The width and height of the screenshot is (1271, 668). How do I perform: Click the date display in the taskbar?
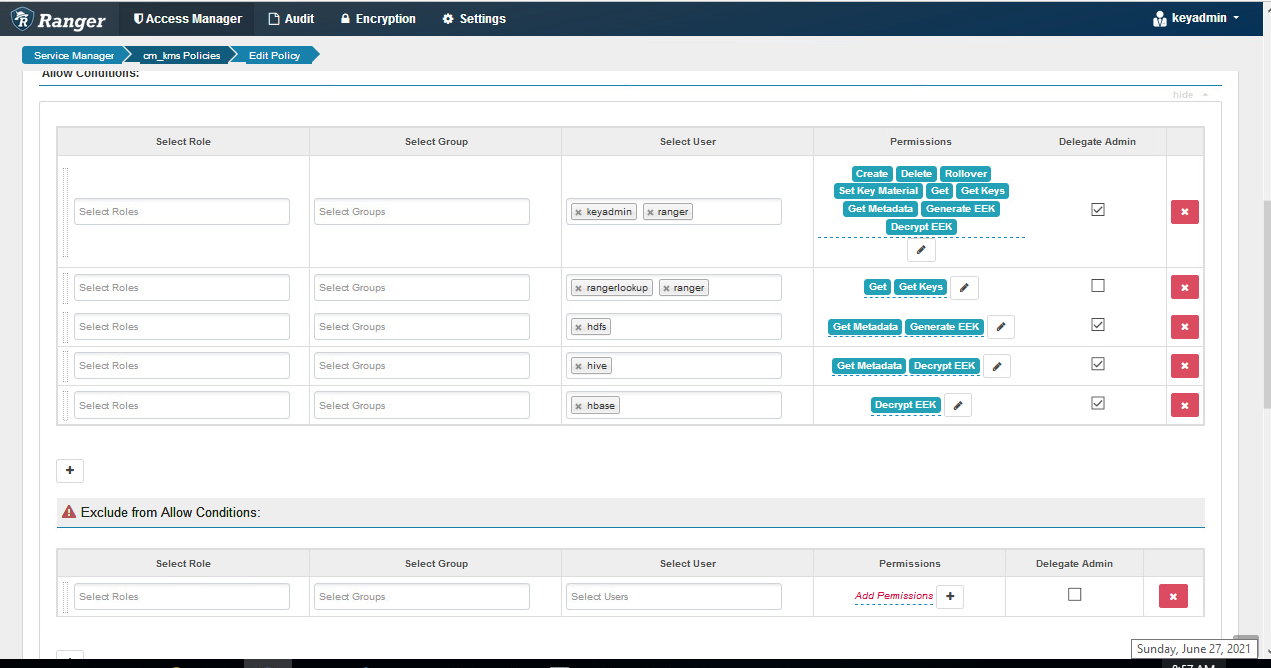[x=1194, y=648]
